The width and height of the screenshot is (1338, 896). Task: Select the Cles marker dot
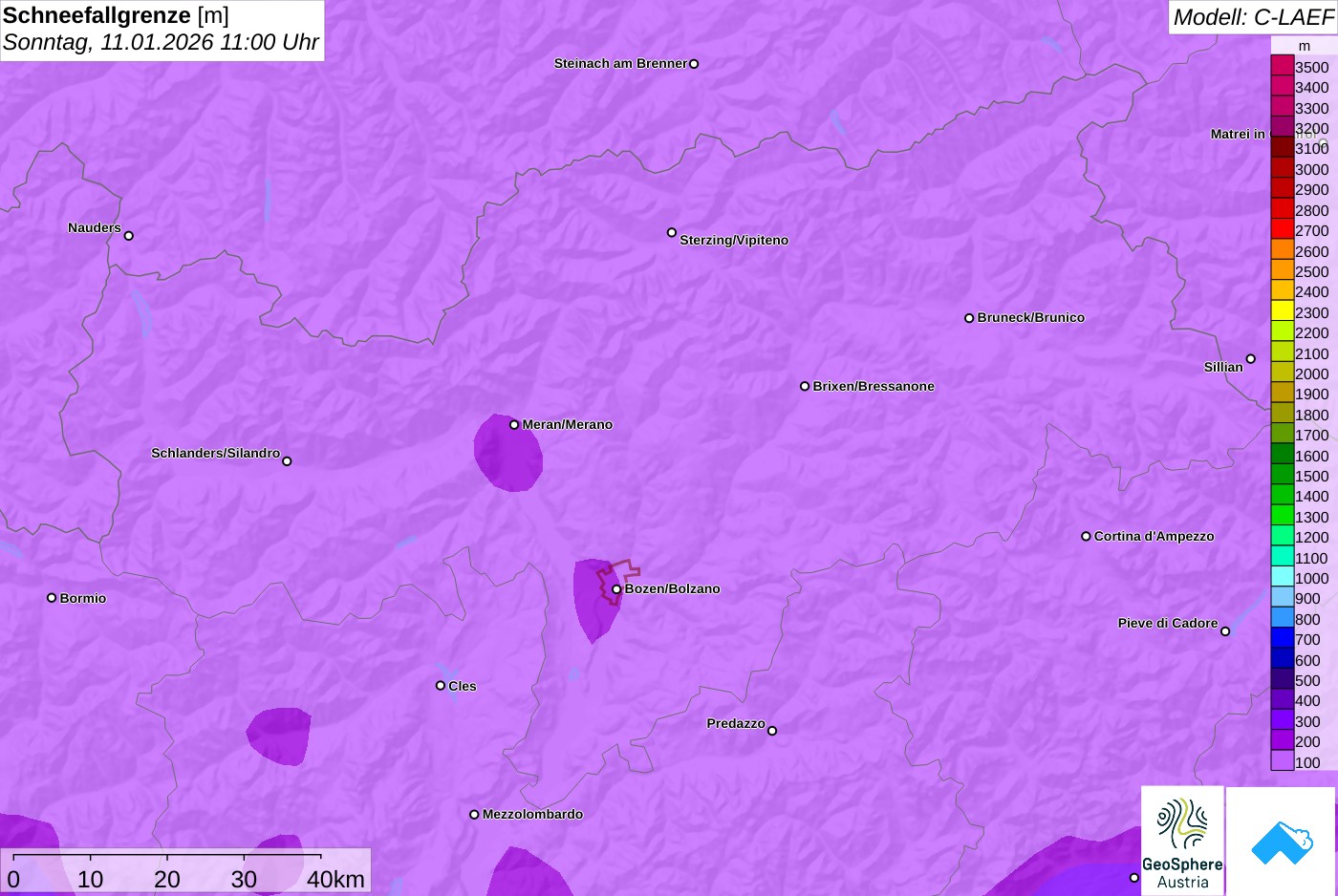pyautogui.click(x=441, y=686)
